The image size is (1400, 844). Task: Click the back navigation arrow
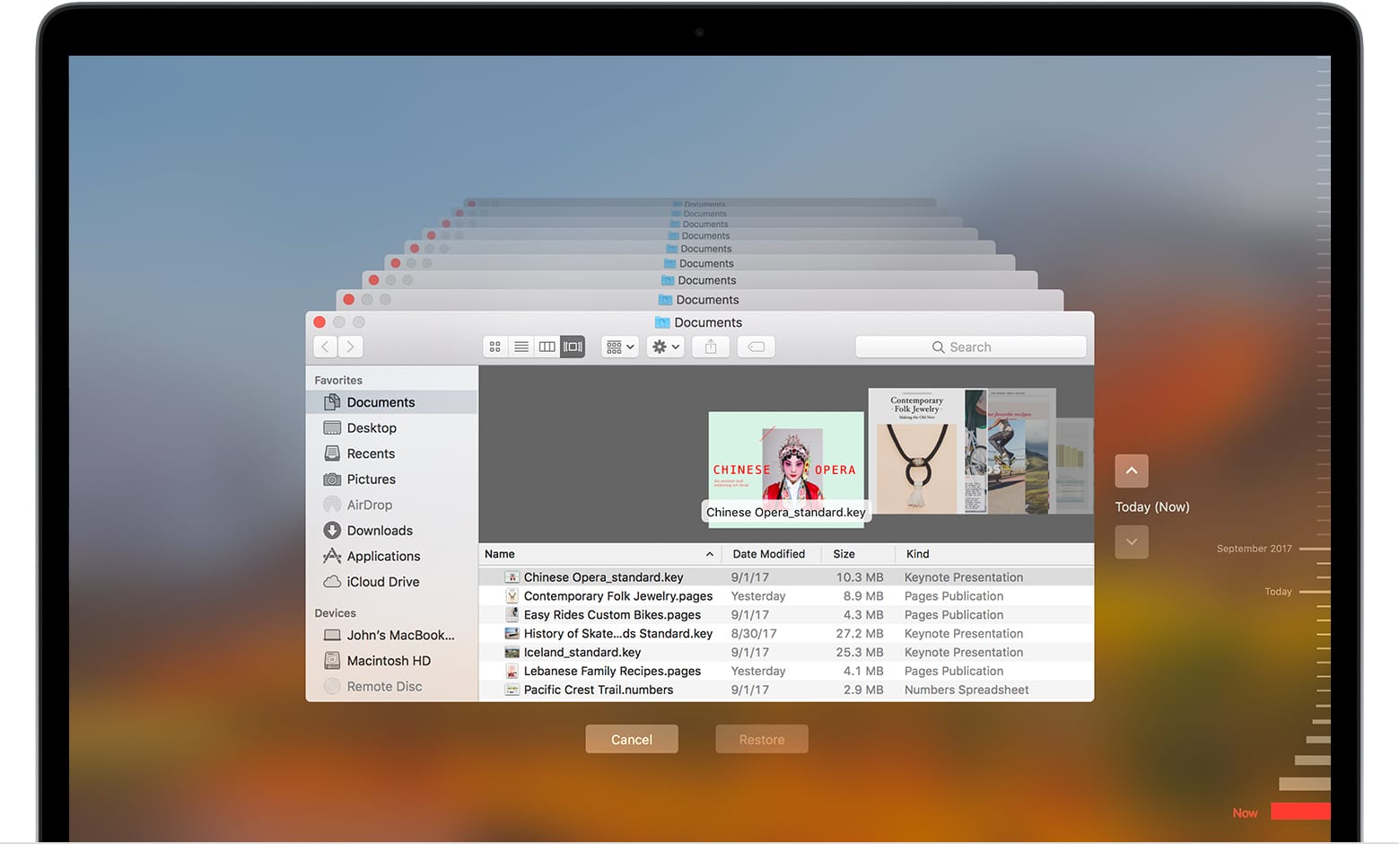324,347
